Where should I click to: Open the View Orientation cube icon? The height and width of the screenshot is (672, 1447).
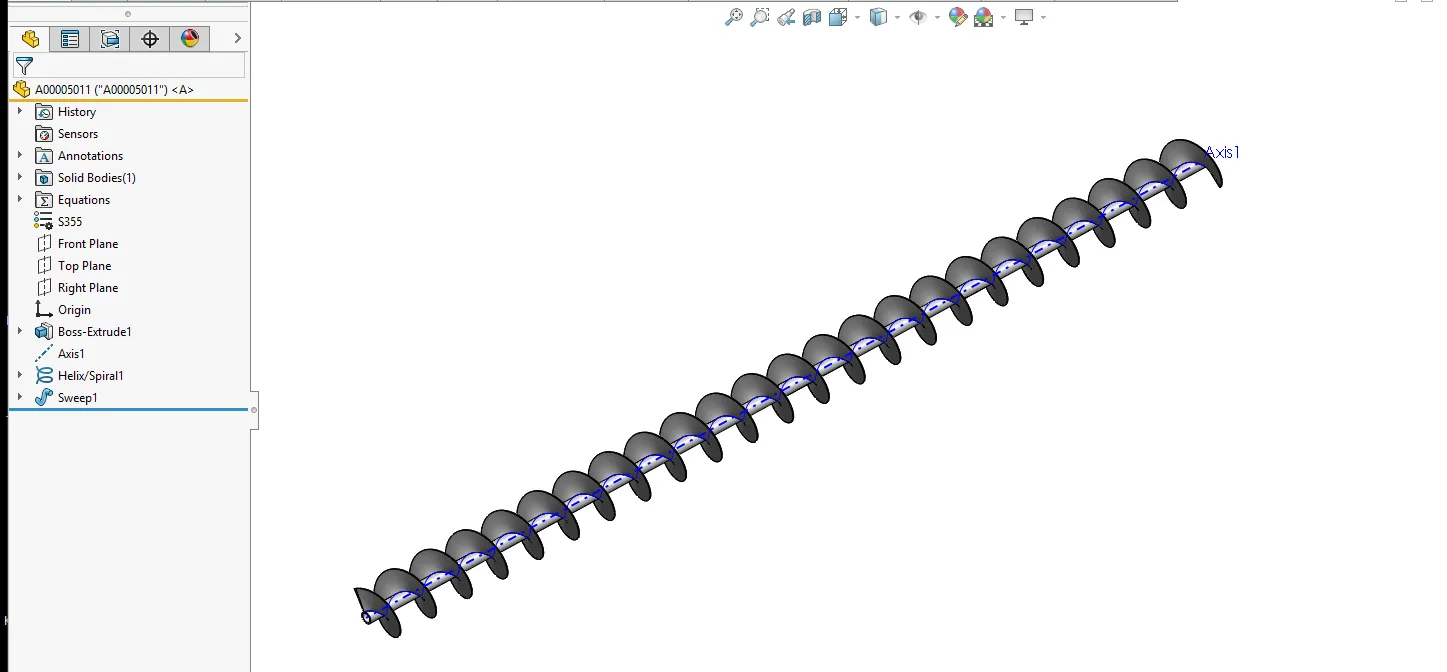point(838,17)
